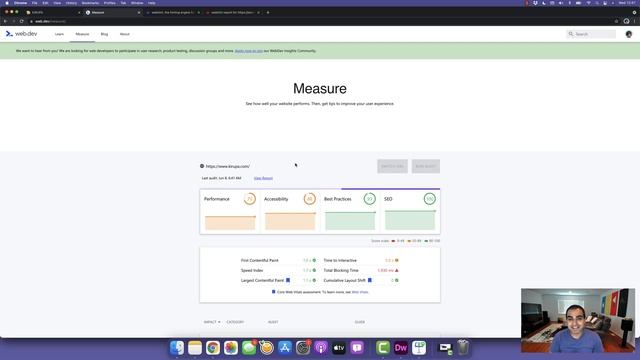
Task: Select the Measure nav item
Action: pos(82,34)
